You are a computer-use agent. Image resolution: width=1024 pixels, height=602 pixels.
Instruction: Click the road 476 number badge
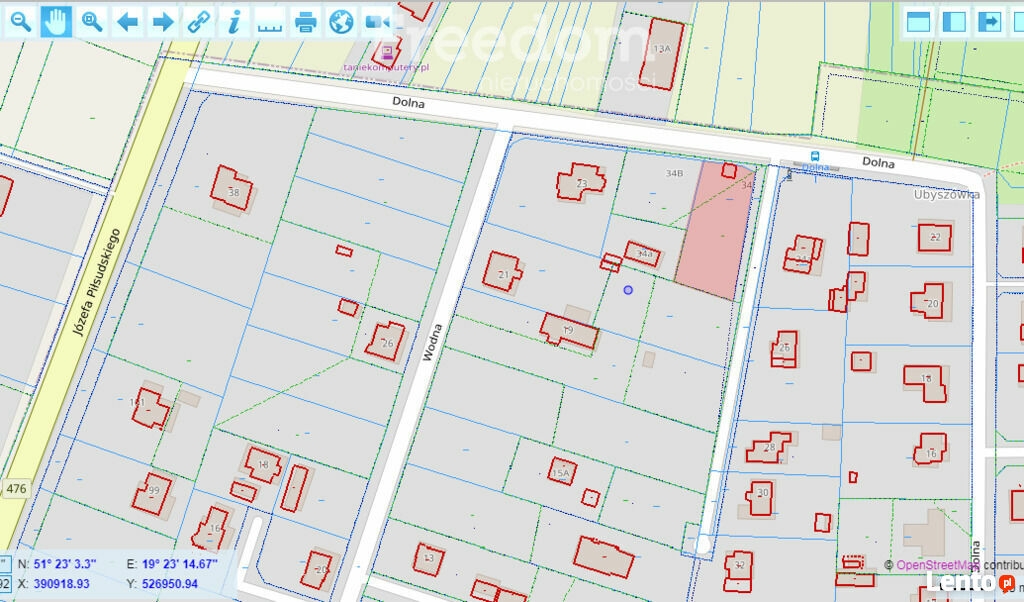(x=16, y=489)
